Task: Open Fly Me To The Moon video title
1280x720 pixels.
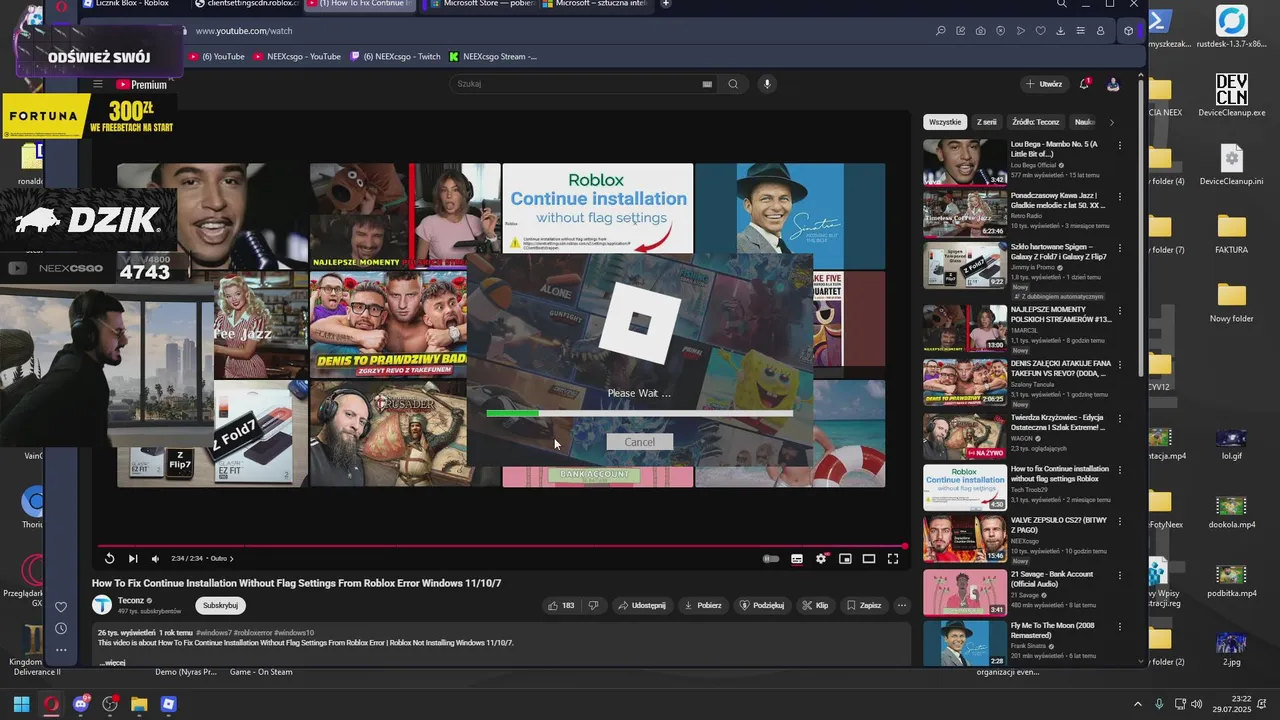Action: point(1052,630)
